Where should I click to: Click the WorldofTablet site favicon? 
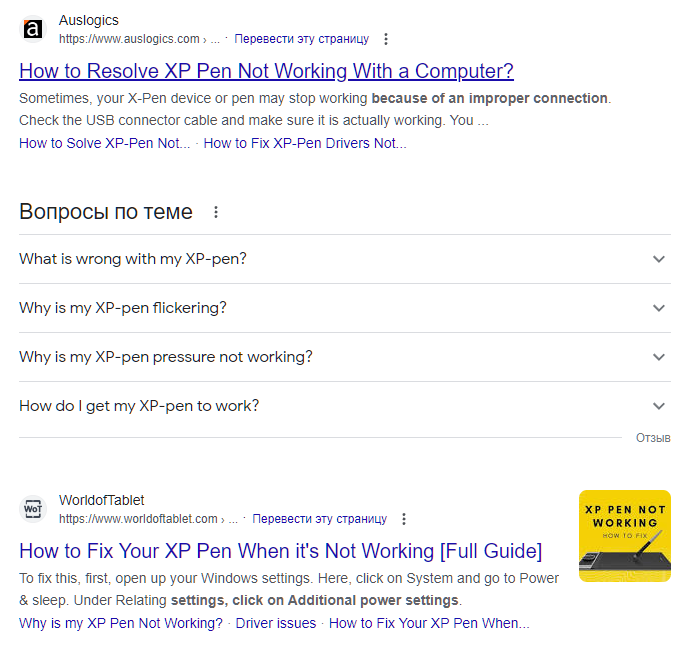[33, 509]
